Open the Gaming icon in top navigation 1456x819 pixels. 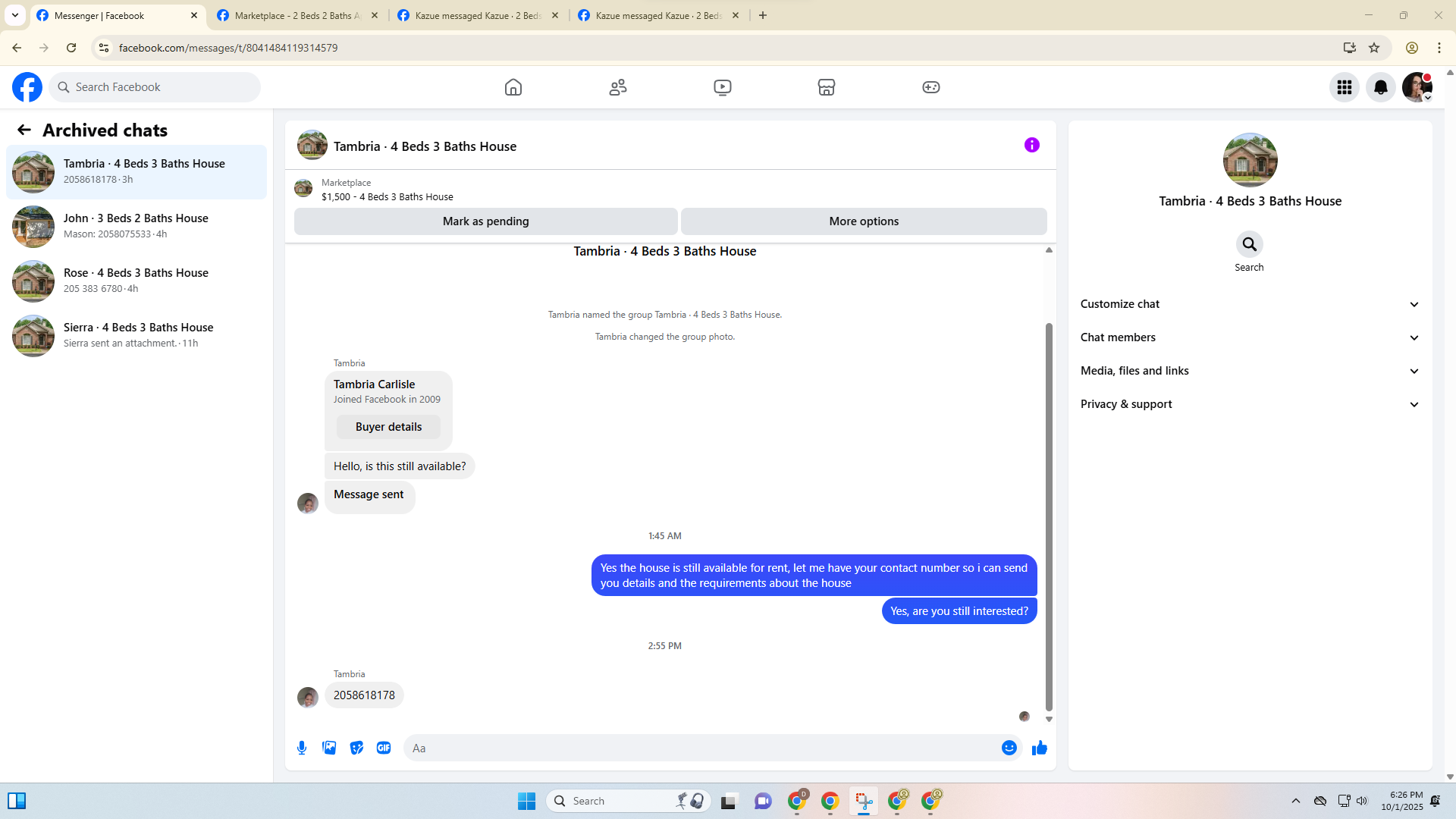[931, 87]
